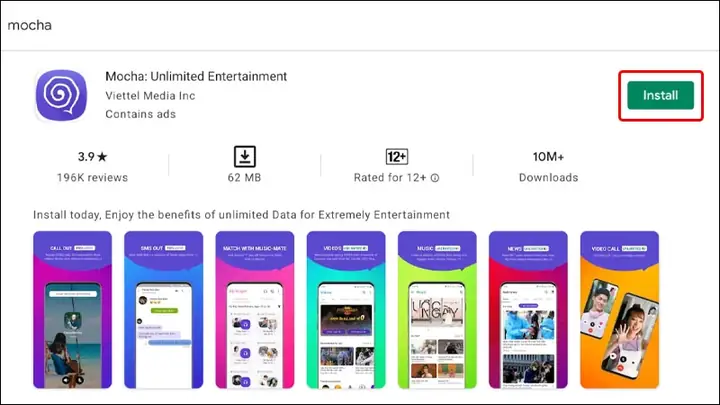Open the SMS OUT screenshot thumbnail
The height and width of the screenshot is (405, 720).
[163, 309]
